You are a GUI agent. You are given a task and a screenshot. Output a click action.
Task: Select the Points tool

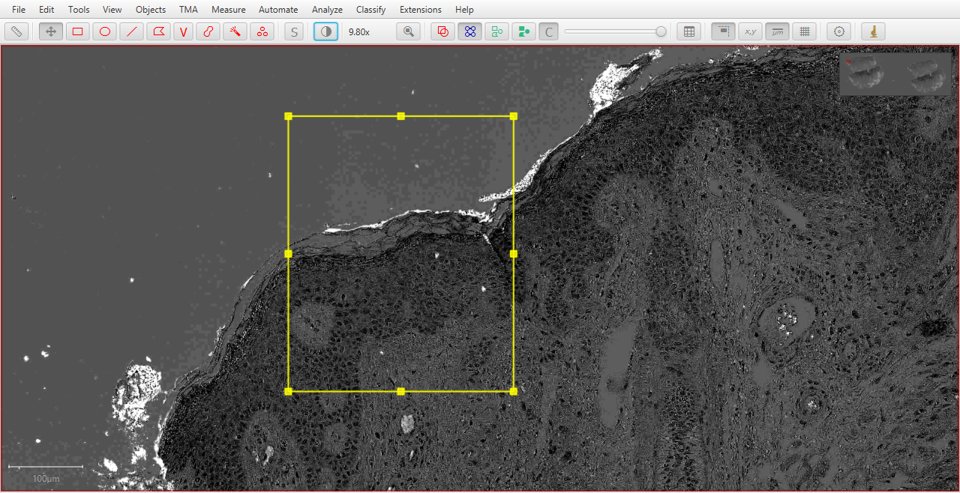(262, 31)
